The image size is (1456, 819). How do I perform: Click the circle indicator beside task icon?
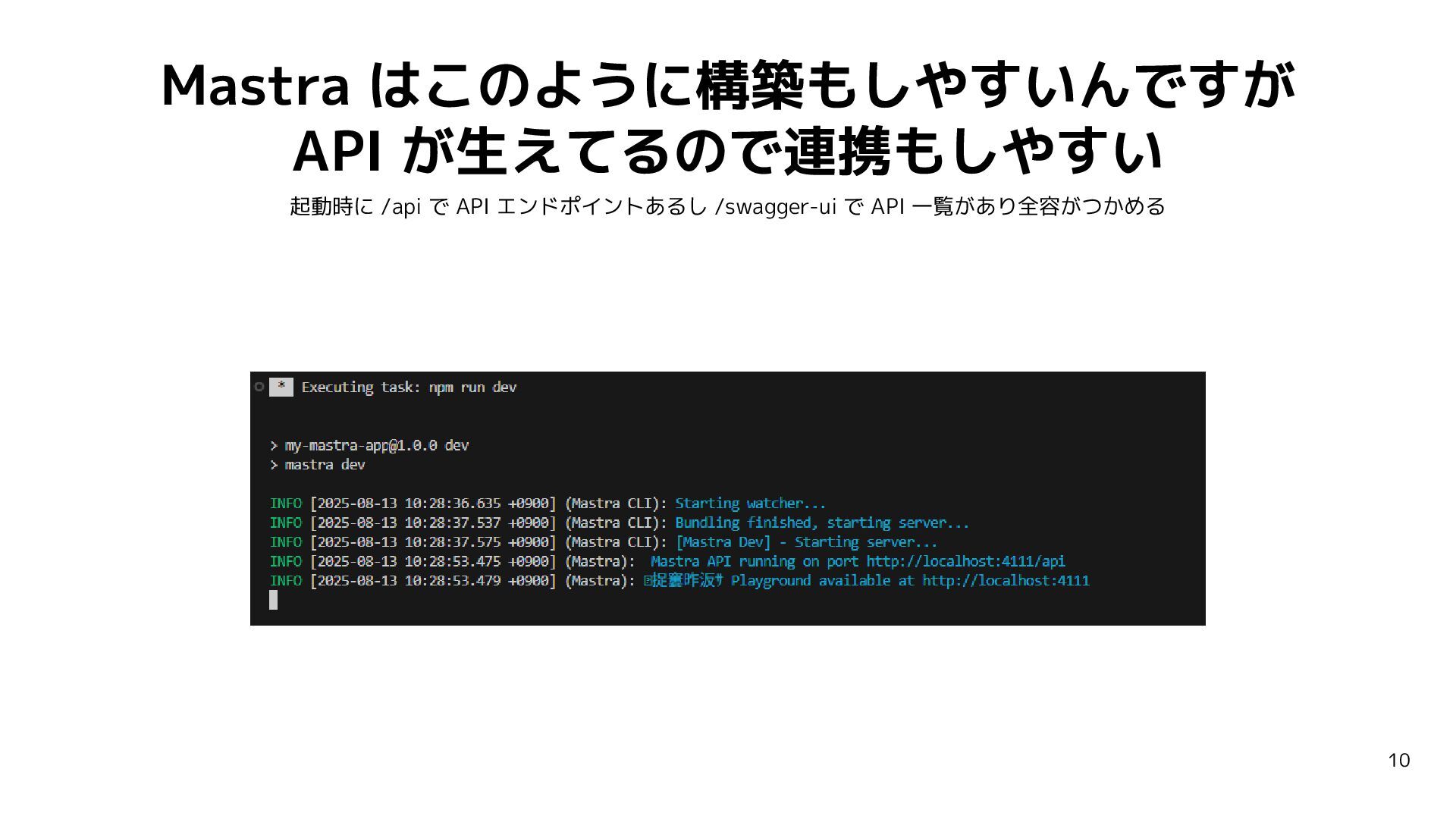[x=259, y=387]
